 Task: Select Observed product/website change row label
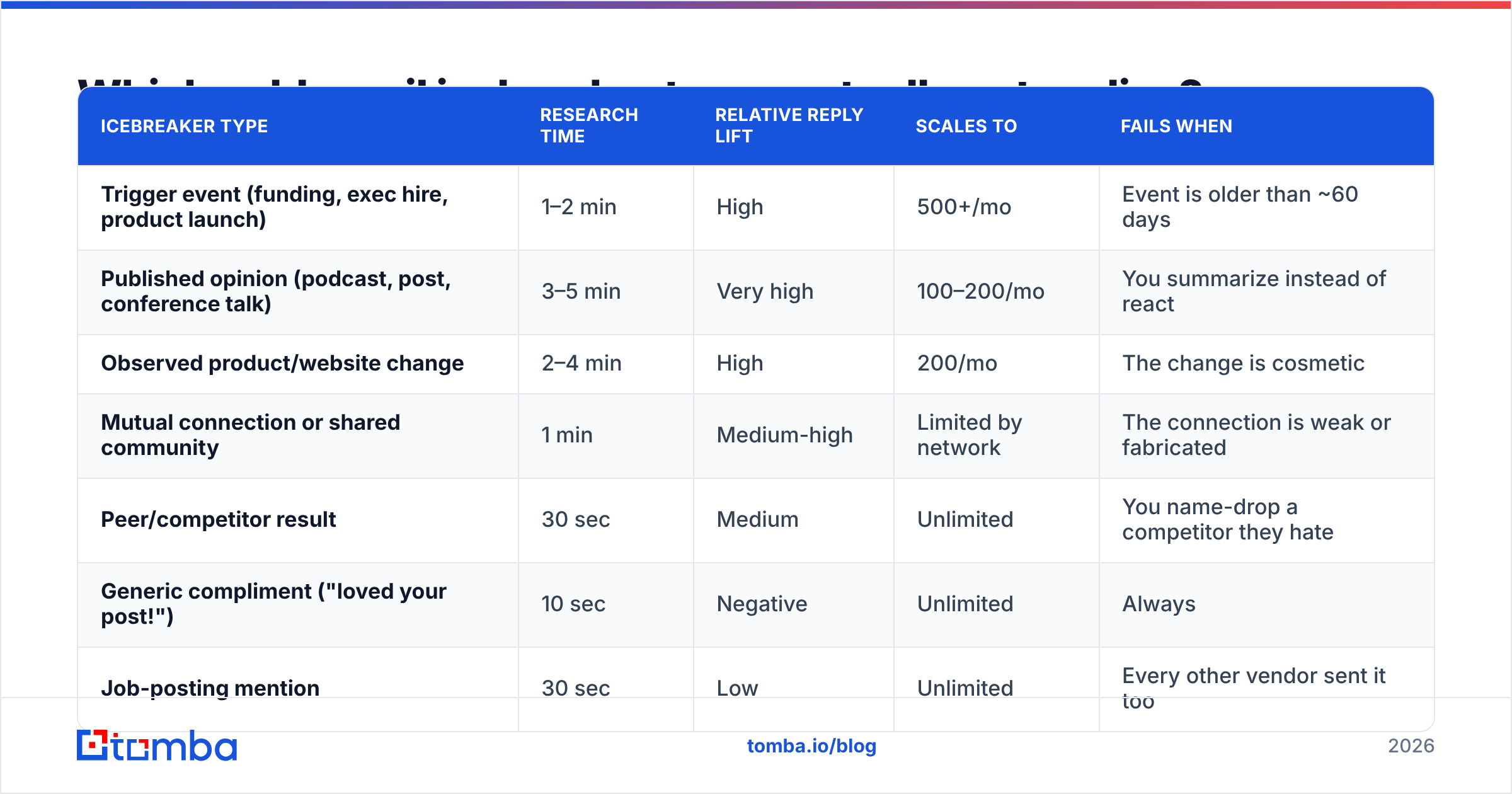point(282,363)
